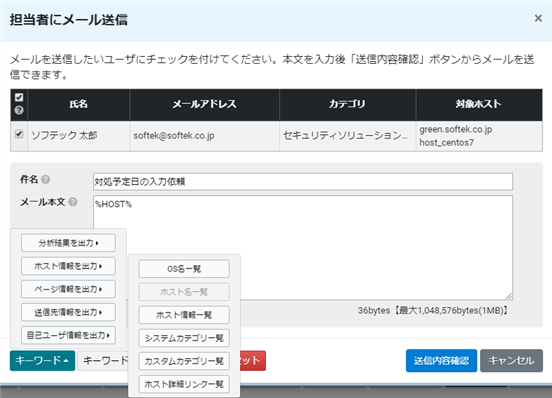The width and height of the screenshot is (552, 398).
Task: Uncheck the ソフテック 太郎 row checkbox
Action: coord(19,134)
